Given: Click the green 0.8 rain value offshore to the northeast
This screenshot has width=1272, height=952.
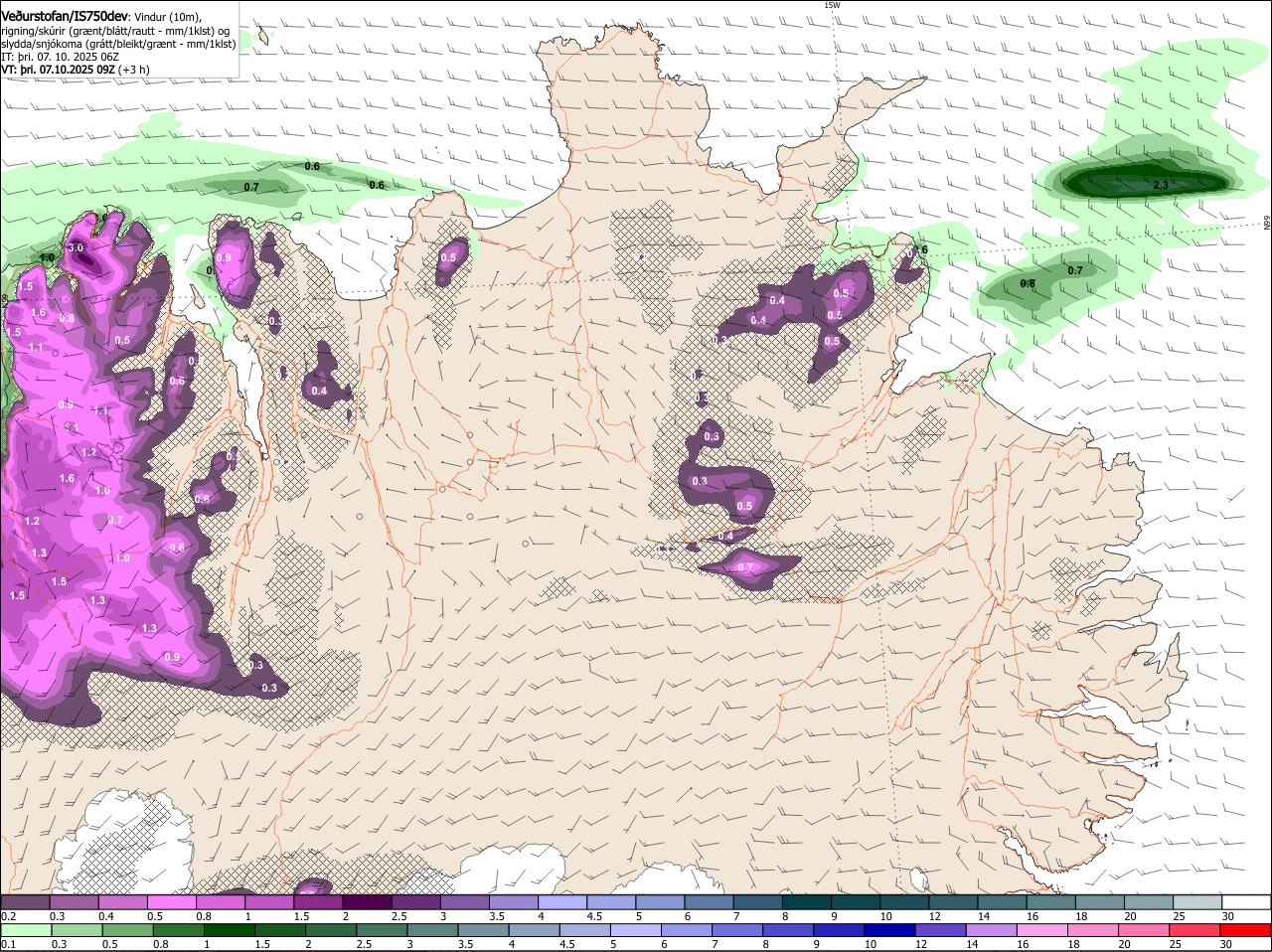Looking at the screenshot, I should (1028, 284).
